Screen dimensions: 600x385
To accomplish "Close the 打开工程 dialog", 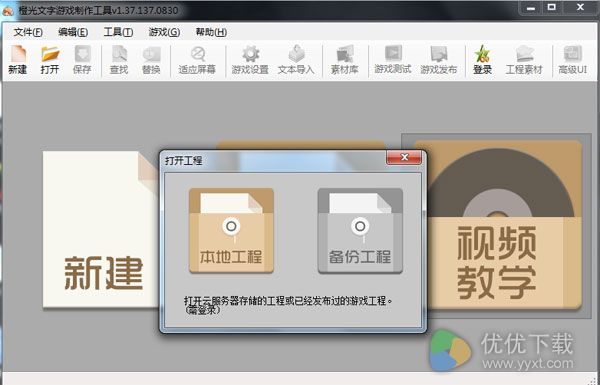I will (x=404, y=157).
